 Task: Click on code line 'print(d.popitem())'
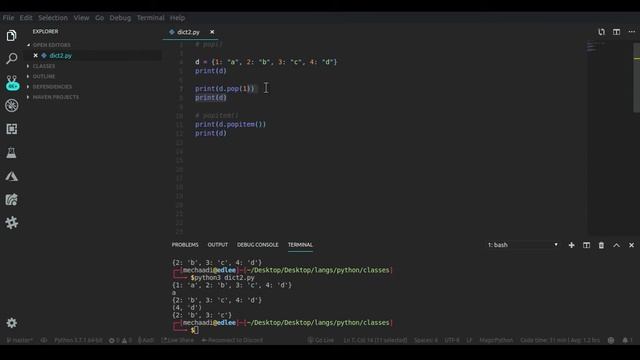pos(230,124)
